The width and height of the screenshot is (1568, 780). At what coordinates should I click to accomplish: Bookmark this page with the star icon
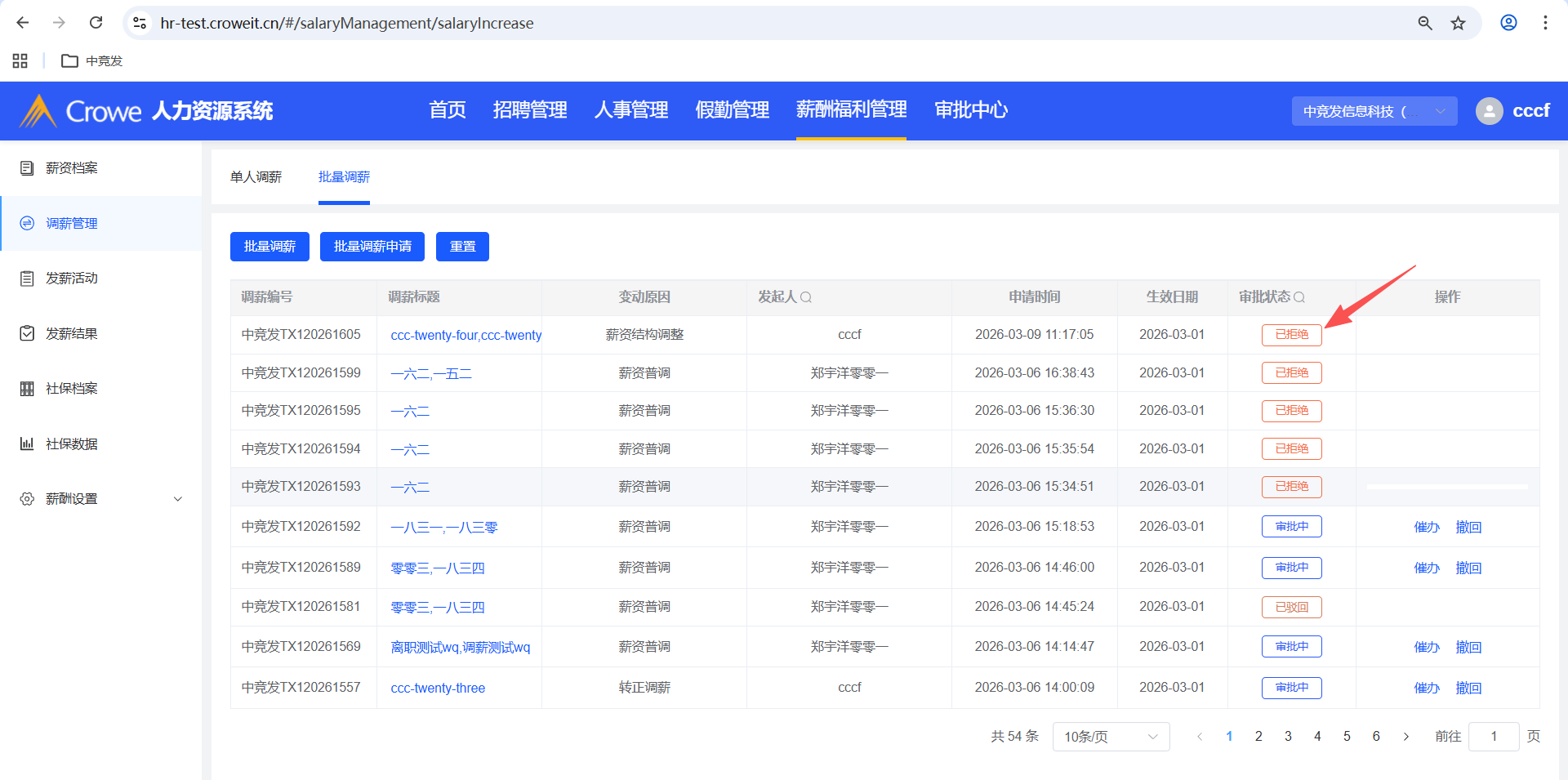(1458, 23)
